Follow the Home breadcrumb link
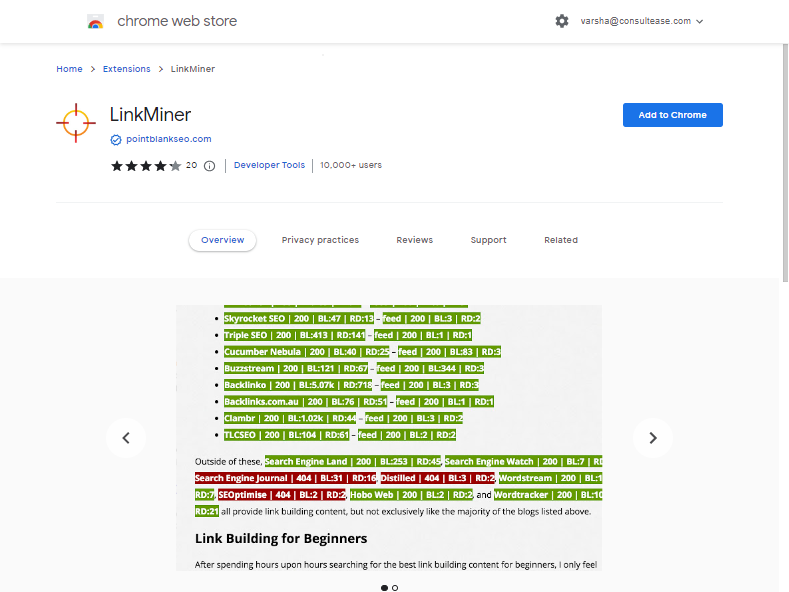The image size is (789, 592). pyautogui.click(x=69, y=69)
